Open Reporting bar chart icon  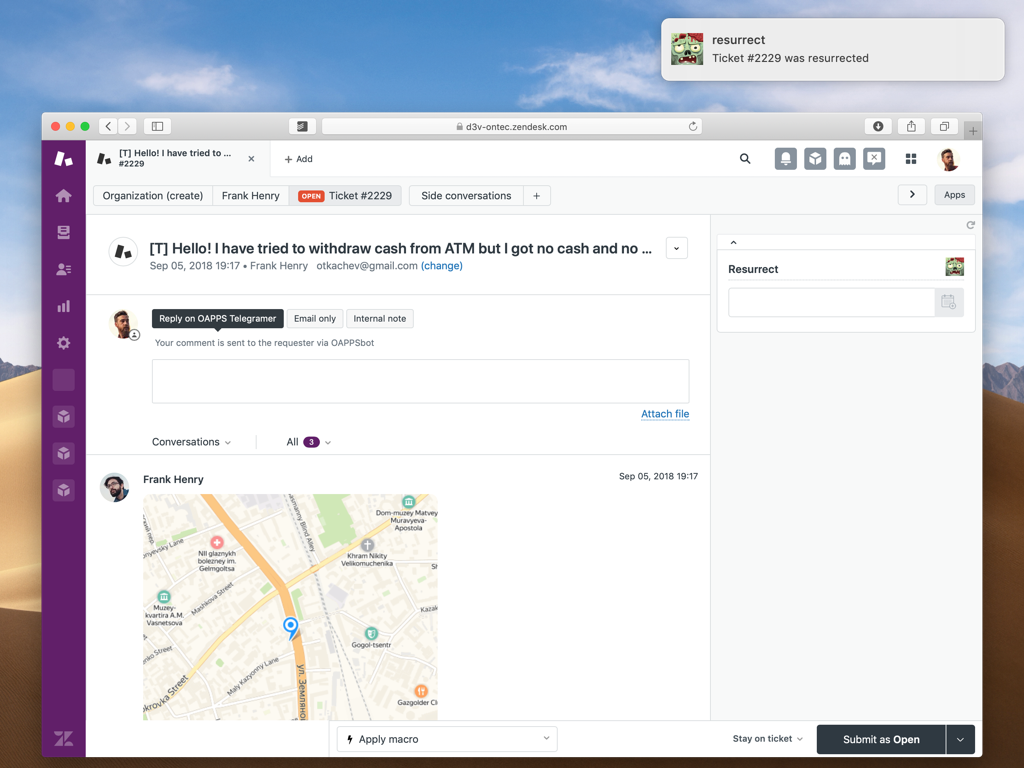64,306
